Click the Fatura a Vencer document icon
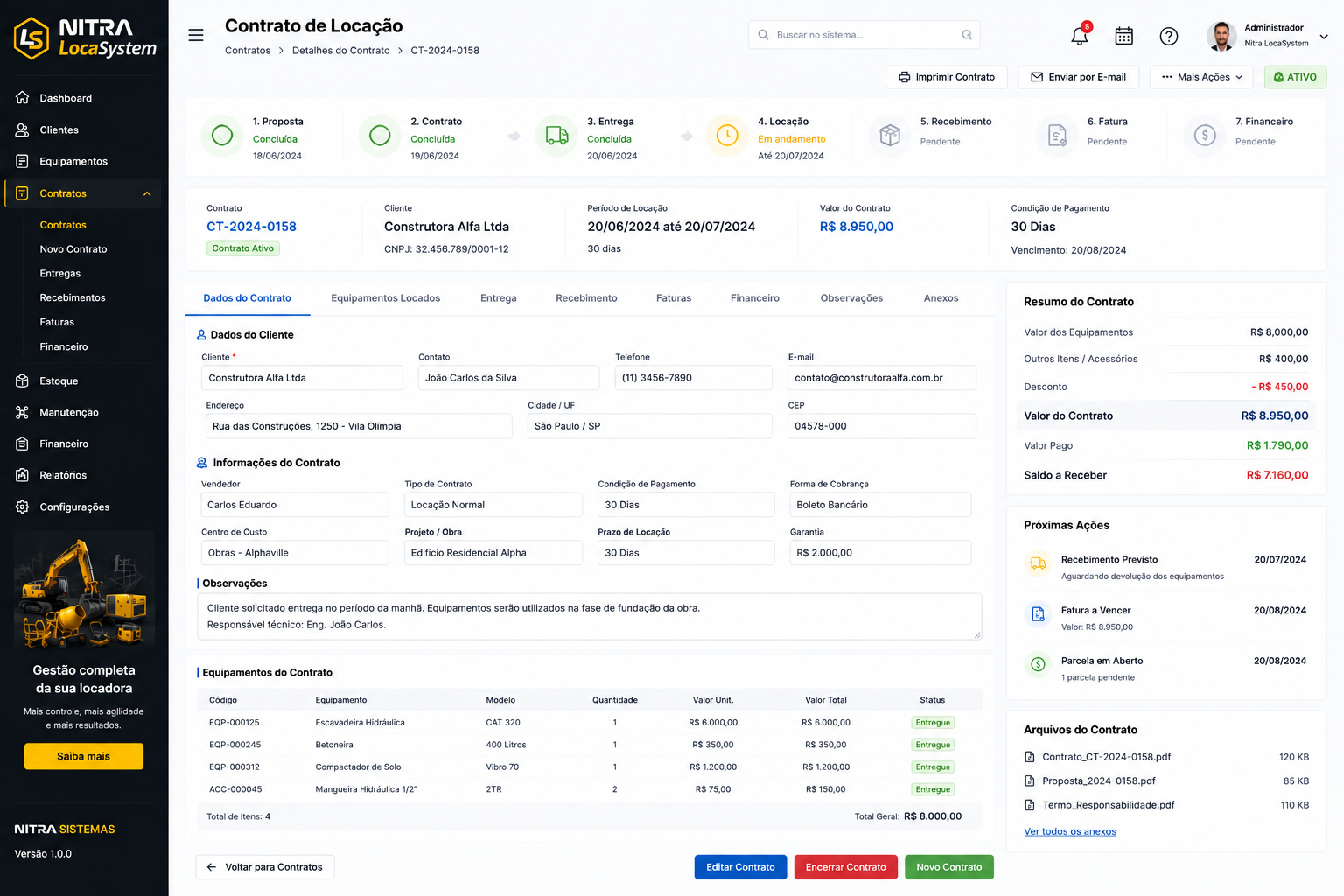1344x896 pixels. coord(1038,614)
